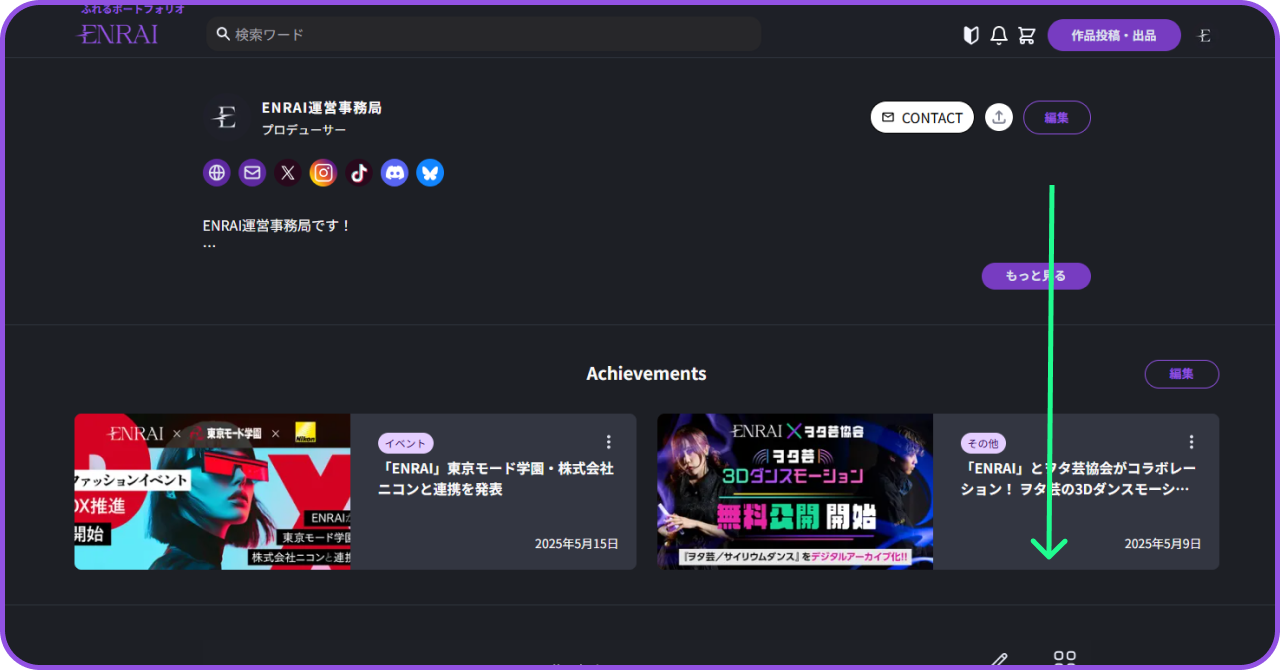
Task: Click the share upload icon beside CONTACT
Action: (998, 117)
